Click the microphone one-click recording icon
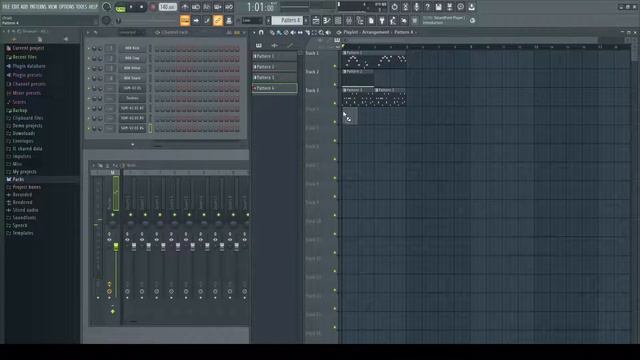Viewport: 640px width, 360px height. coord(416,7)
